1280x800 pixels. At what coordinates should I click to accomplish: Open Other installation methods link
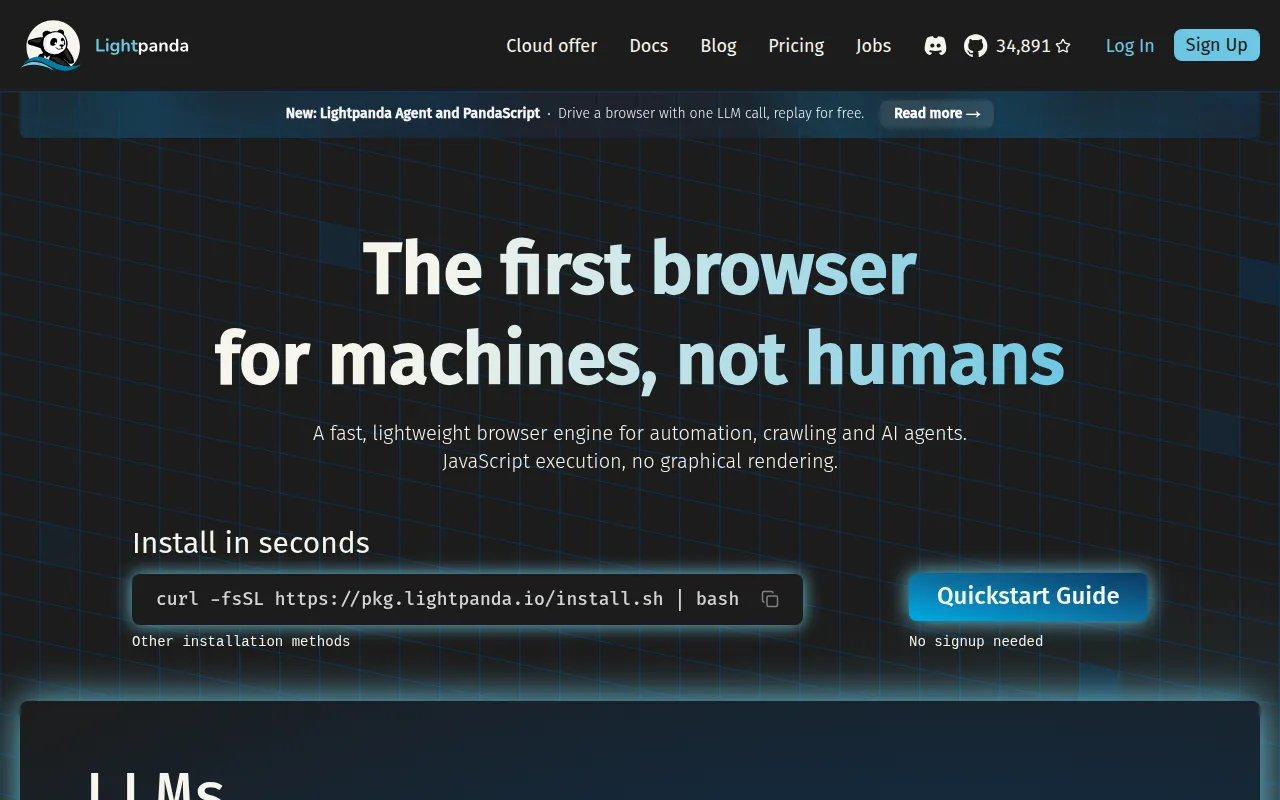[x=241, y=642]
